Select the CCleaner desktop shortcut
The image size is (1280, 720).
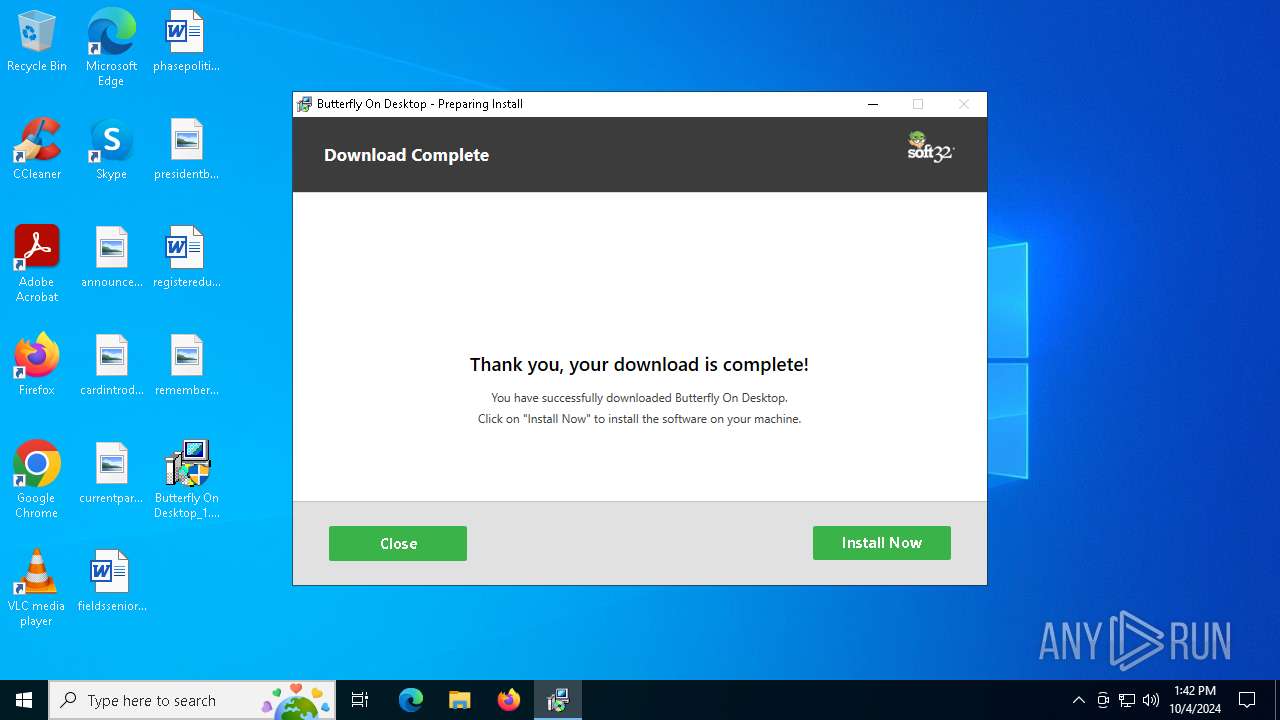point(37,150)
